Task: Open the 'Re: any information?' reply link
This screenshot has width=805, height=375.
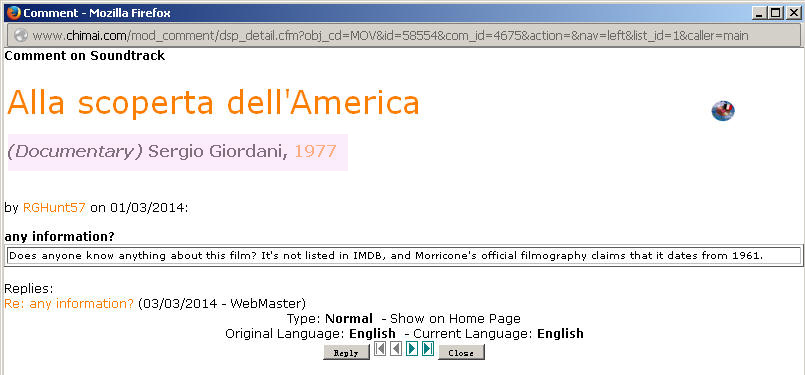Action: click(x=69, y=304)
